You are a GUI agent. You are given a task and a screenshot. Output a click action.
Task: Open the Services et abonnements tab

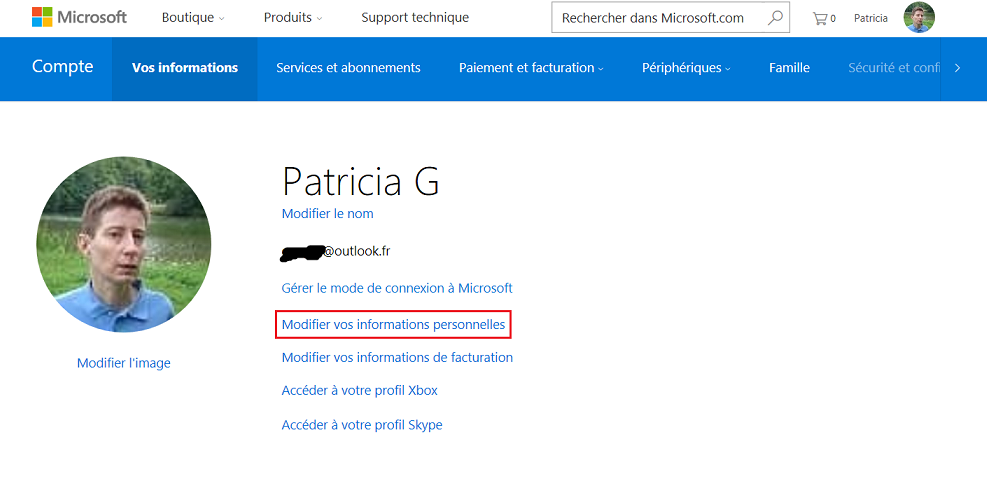point(348,68)
